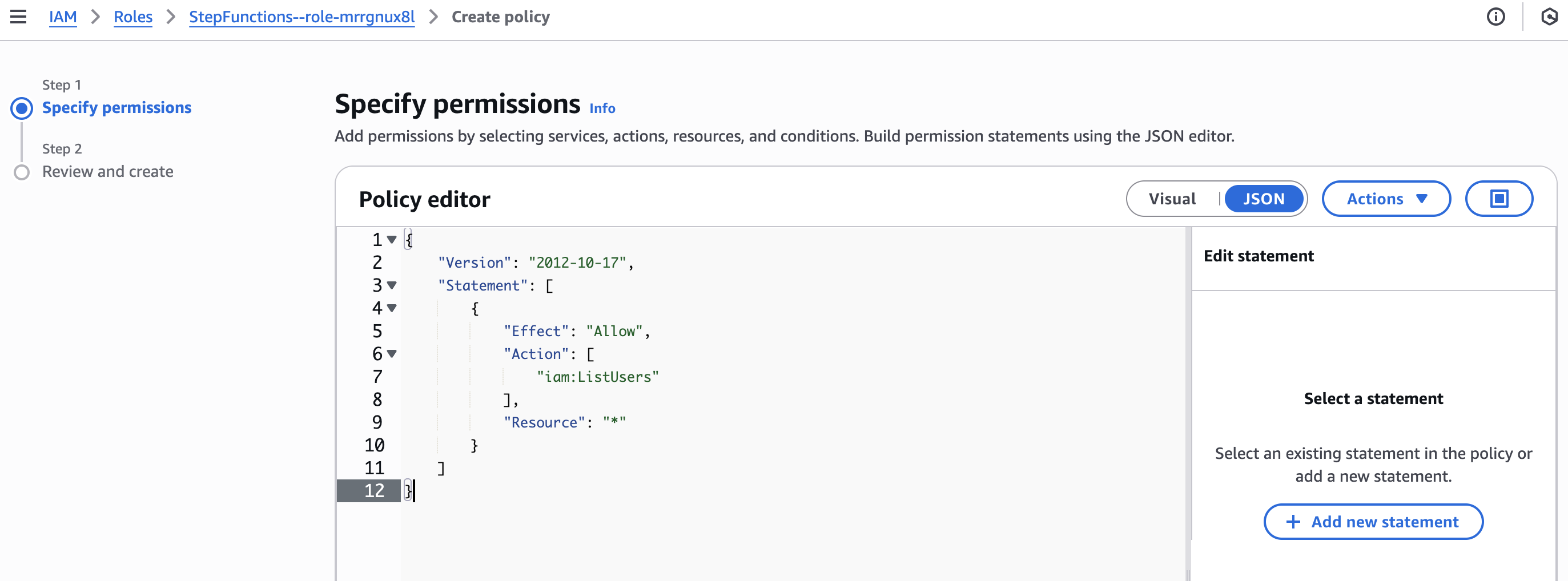Open the Roles breadcrumb link
1568x581 pixels.
(132, 17)
